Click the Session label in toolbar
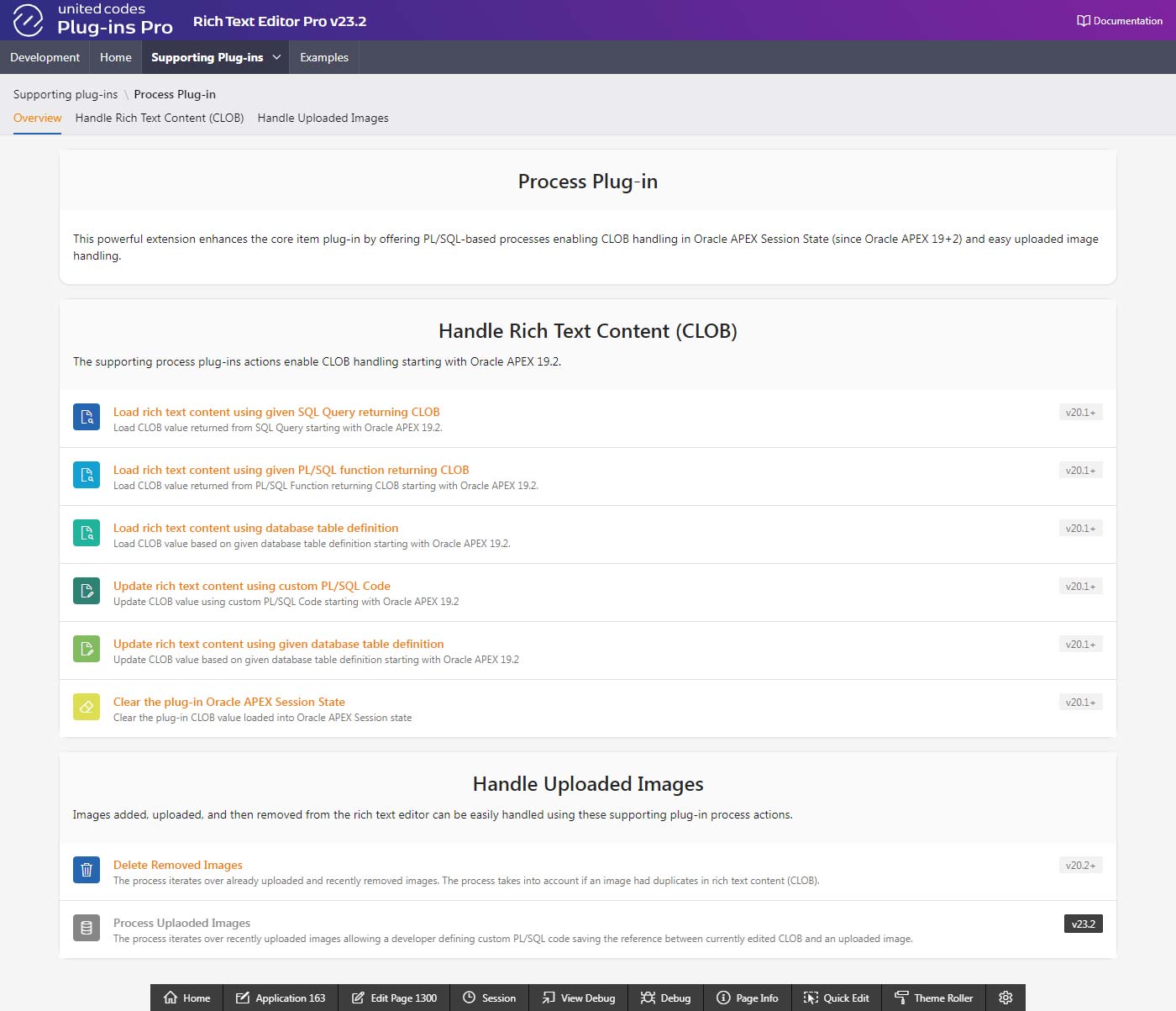The width and height of the screenshot is (1176, 1011). pos(499,998)
